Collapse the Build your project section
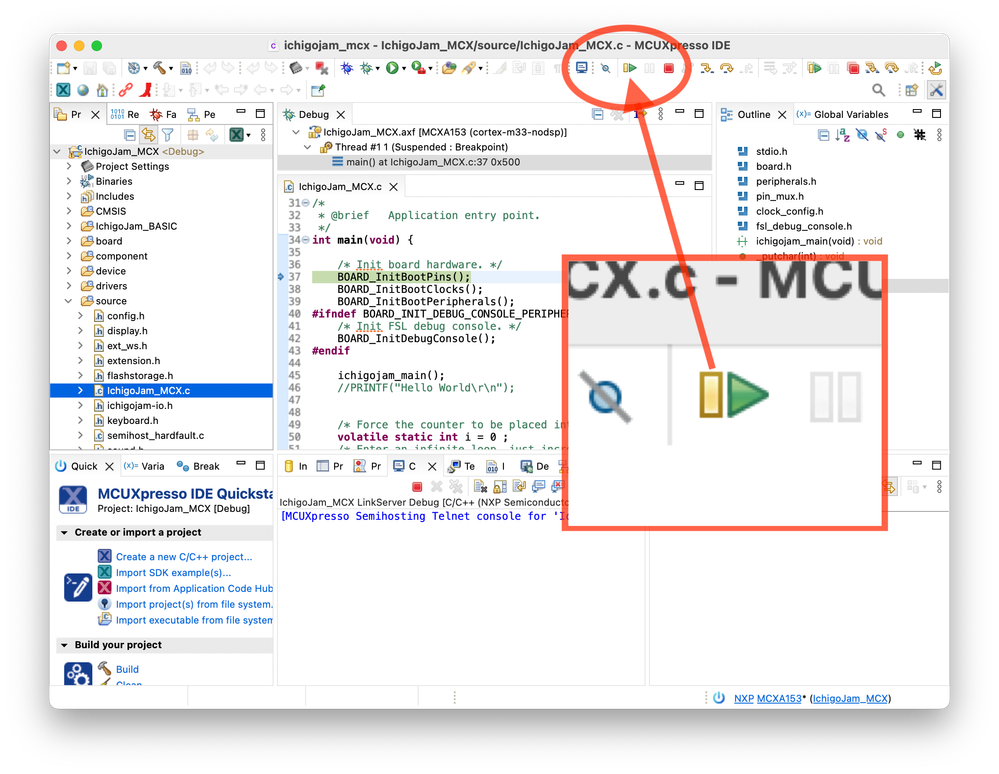The height and width of the screenshot is (774, 999). [64, 645]
